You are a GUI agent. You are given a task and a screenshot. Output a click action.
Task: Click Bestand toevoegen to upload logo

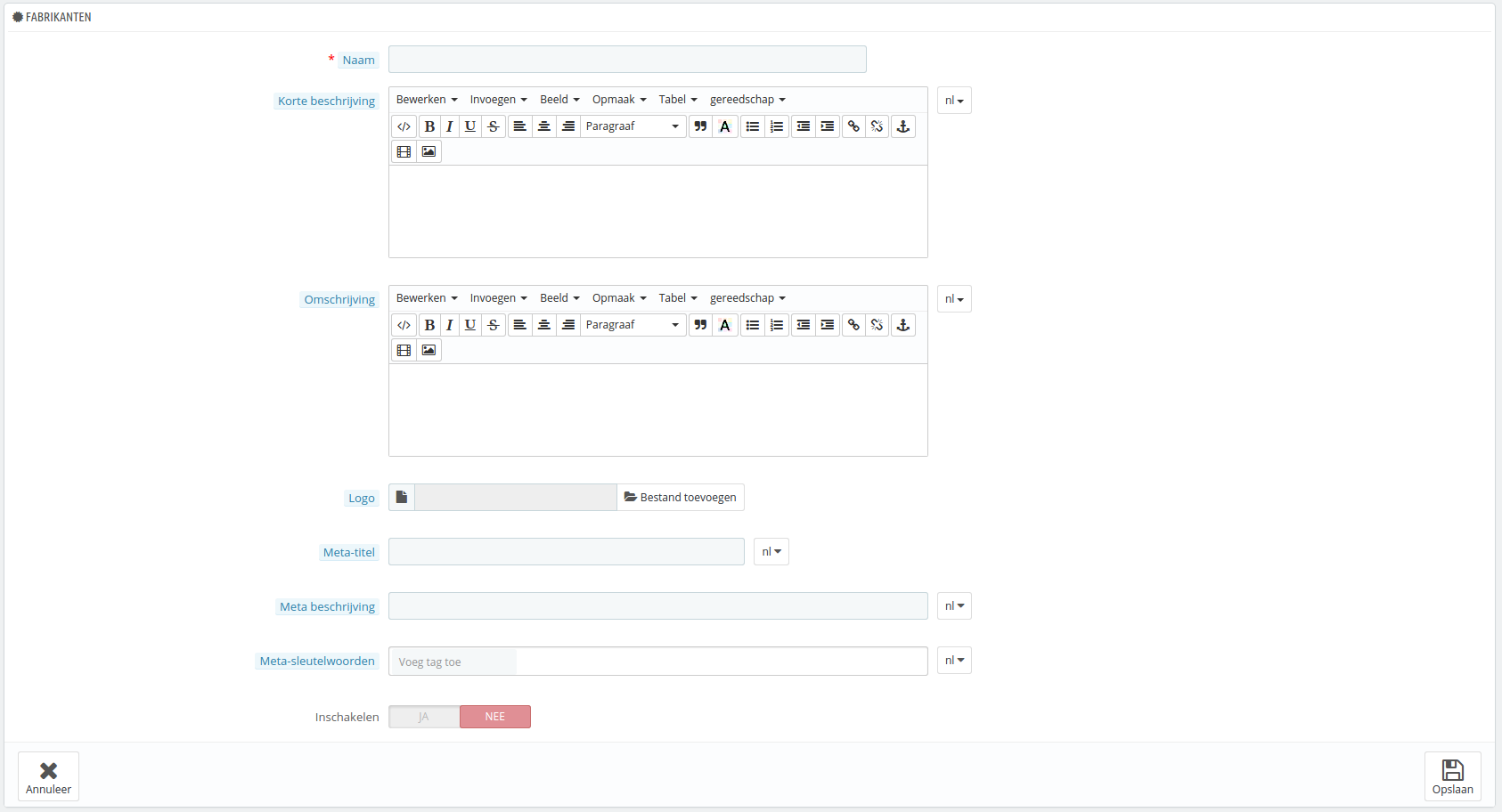point(681,498)
